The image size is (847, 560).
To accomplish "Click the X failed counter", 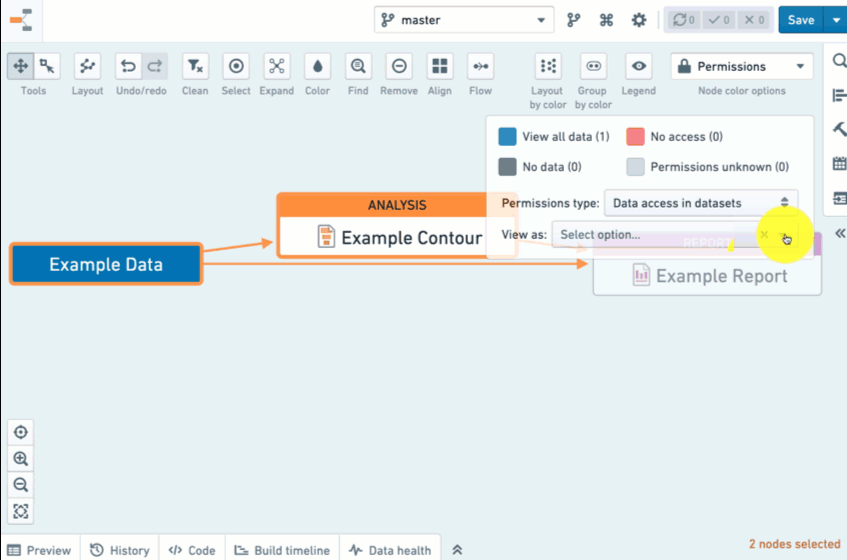I will [754, 20].
